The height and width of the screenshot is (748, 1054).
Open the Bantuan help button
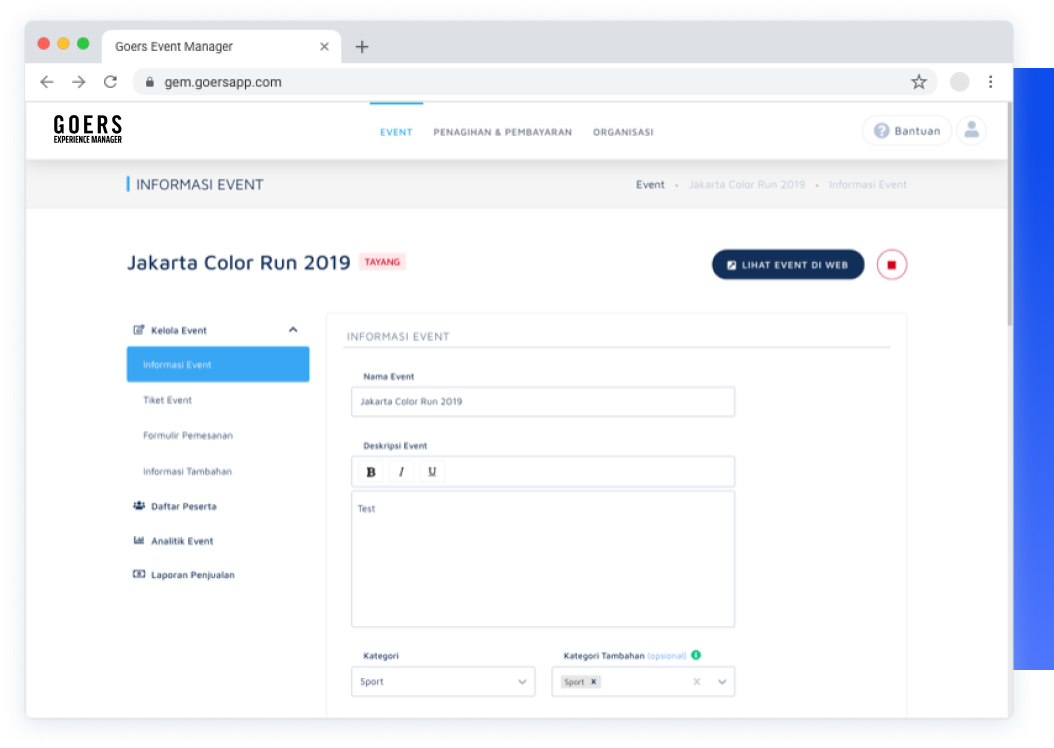(x=906, y=131)
